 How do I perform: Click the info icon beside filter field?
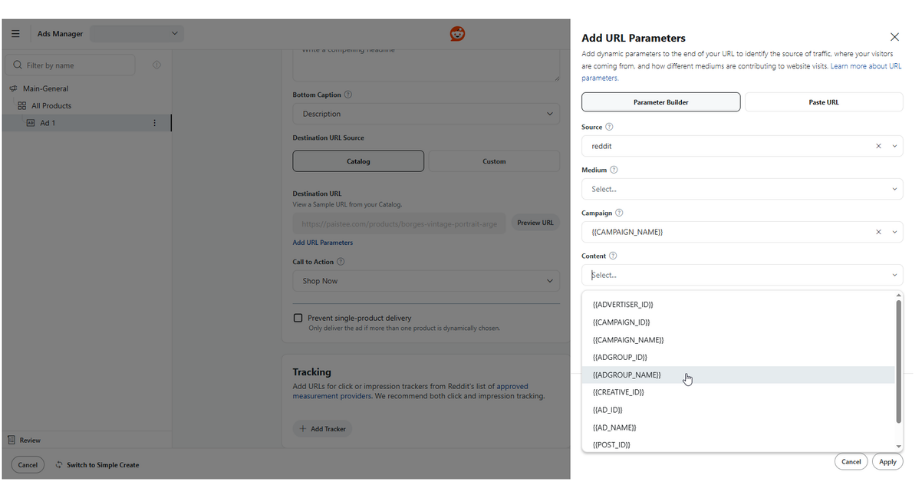157,65
